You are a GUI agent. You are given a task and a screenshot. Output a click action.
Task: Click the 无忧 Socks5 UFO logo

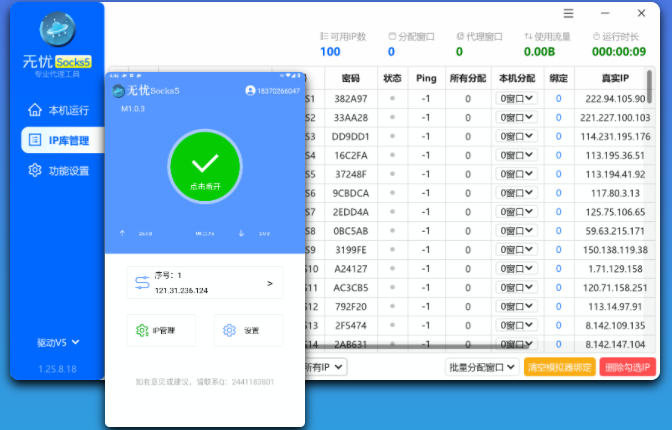57,29
